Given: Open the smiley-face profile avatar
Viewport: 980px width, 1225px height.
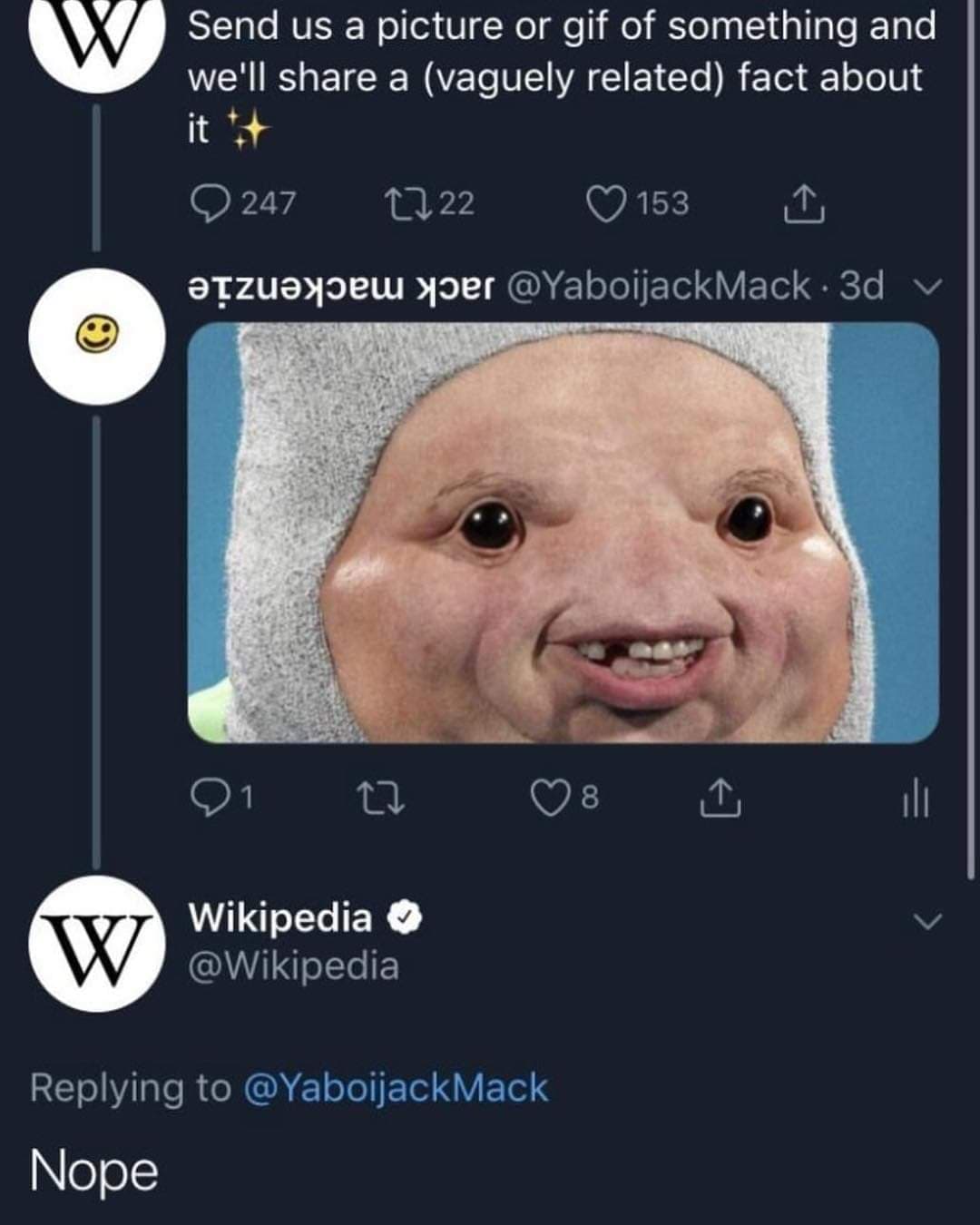Looking at the screenshot, I should pos(96,336).
